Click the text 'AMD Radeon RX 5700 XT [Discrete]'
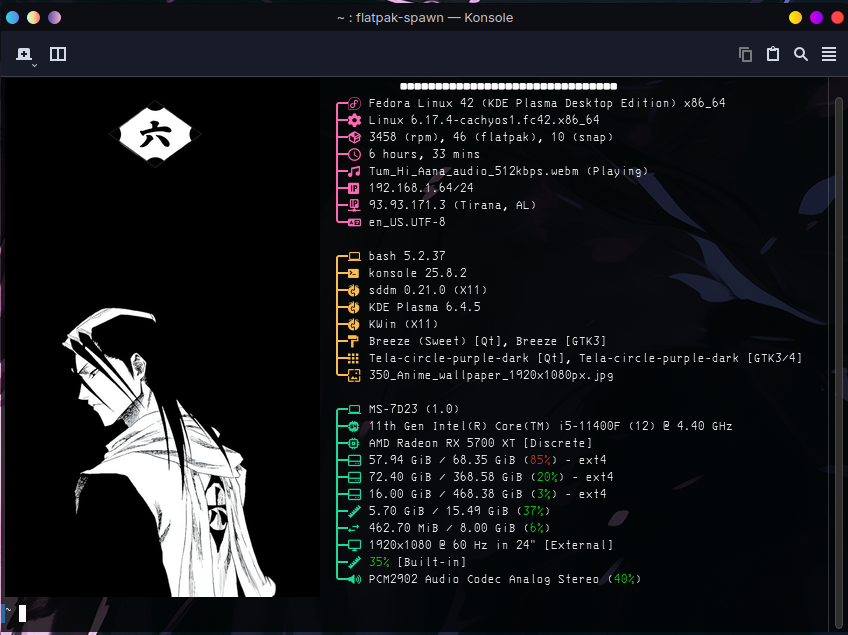 coord(480,443)
